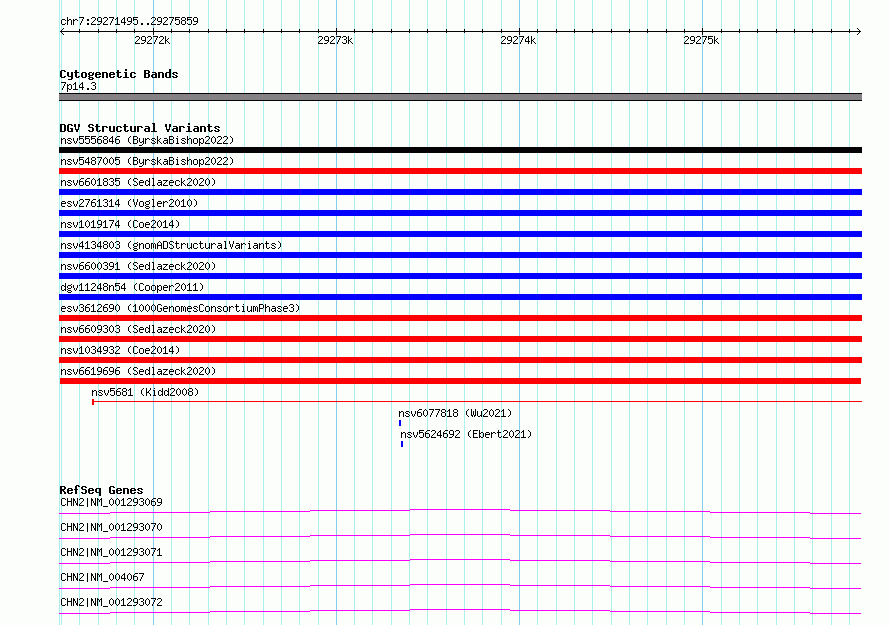Viewport: 890px width, 625px height.
Task: Click the right arrowhead of the ruler
Action: point(859,31)
